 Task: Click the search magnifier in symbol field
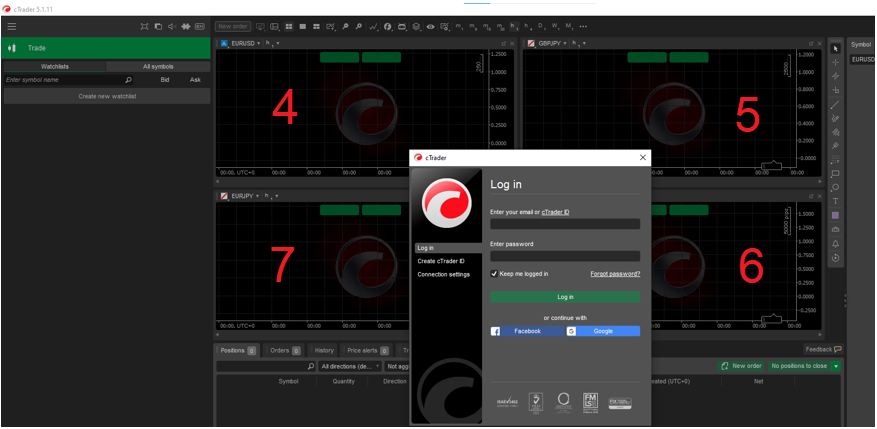(128, 80)
